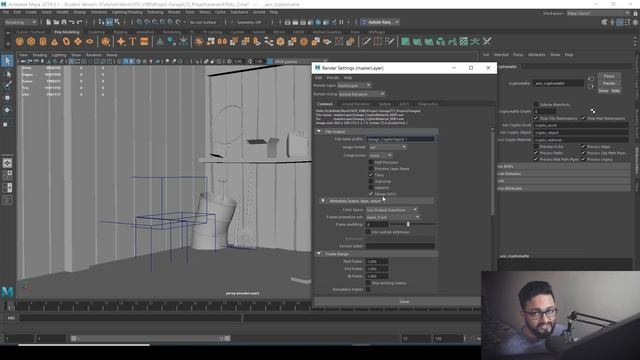Screen dimensions: 640x360
Task: Toggle Strip Obj Namespaces checkbox
Action: click(536, 118)
